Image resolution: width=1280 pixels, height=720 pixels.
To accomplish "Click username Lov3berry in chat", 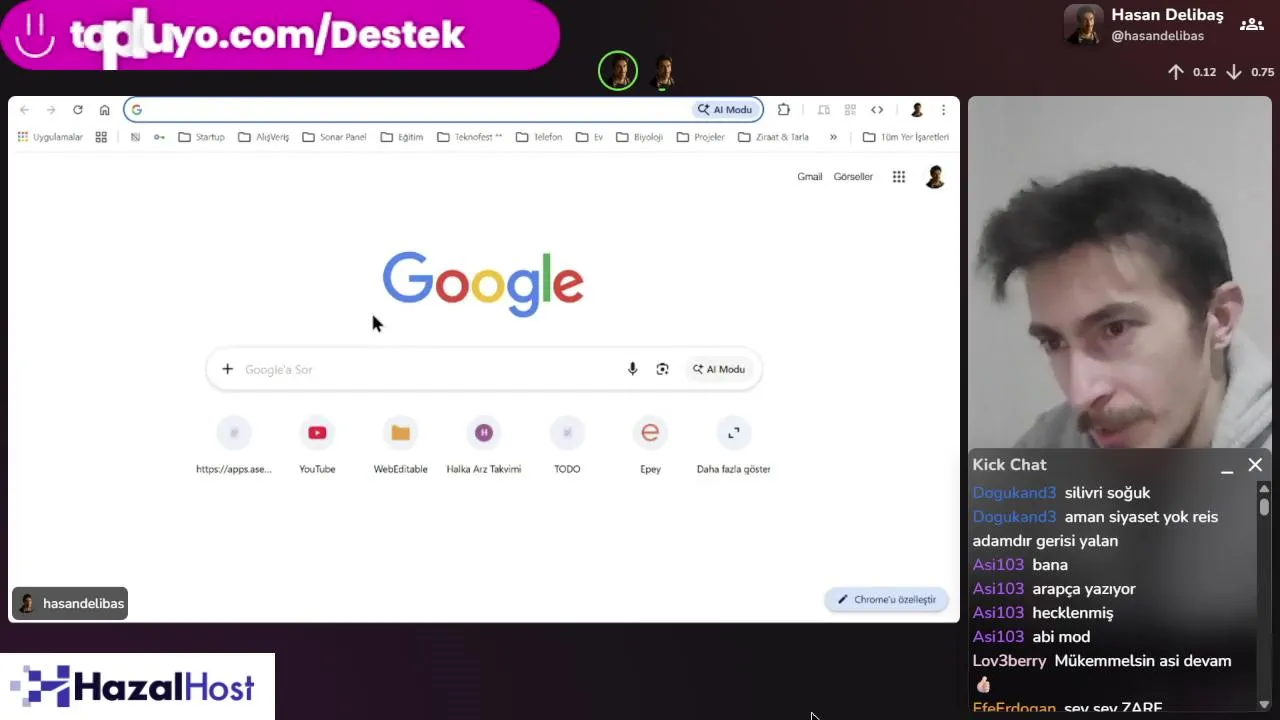I will click(x=1009, y=661).
